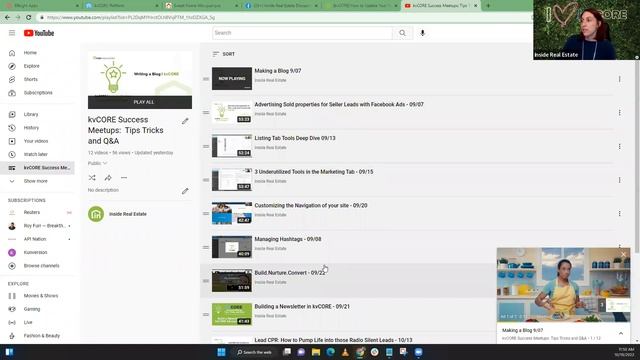The width and height of the screenshot is (640, 360).
Task: Open 3 Underutilized Tools in the Marketing Tab
Action: 313,172
